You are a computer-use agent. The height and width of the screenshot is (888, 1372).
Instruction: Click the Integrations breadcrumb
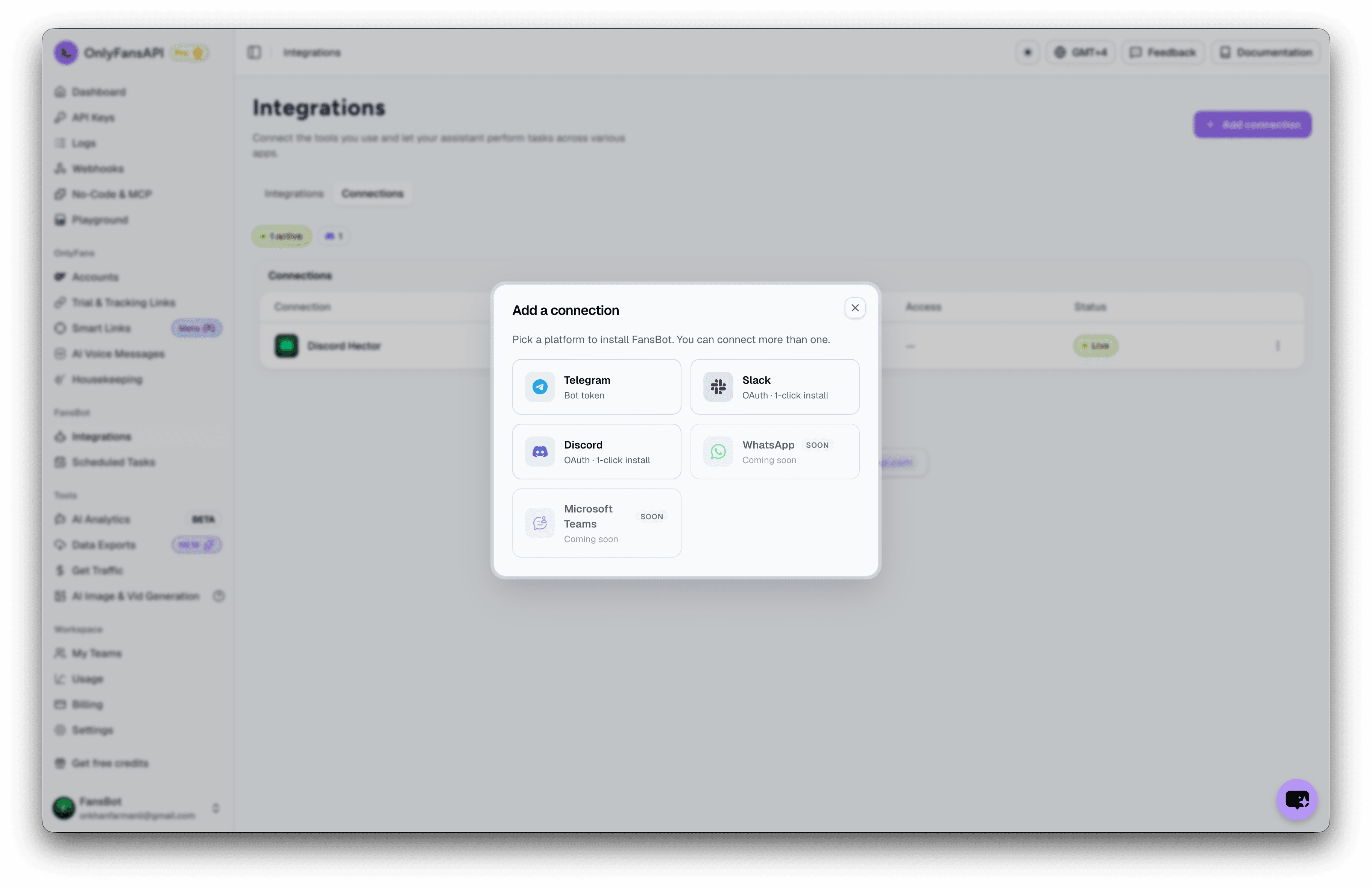point(312,52)
